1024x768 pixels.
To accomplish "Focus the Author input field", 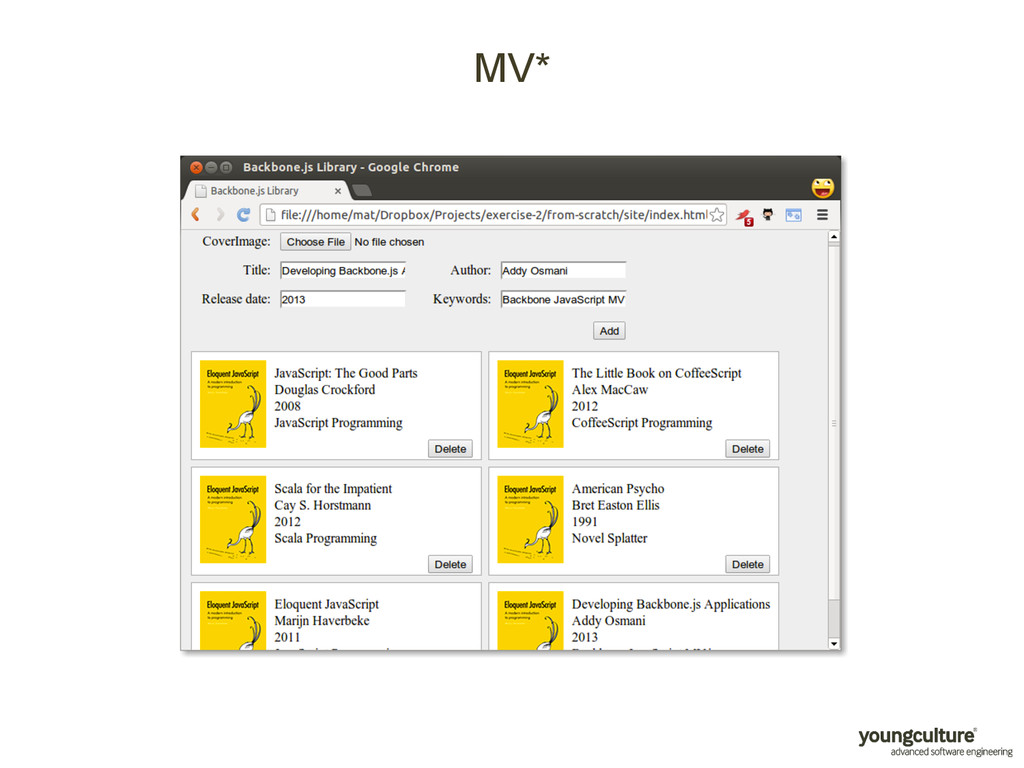I will point(564,271).
